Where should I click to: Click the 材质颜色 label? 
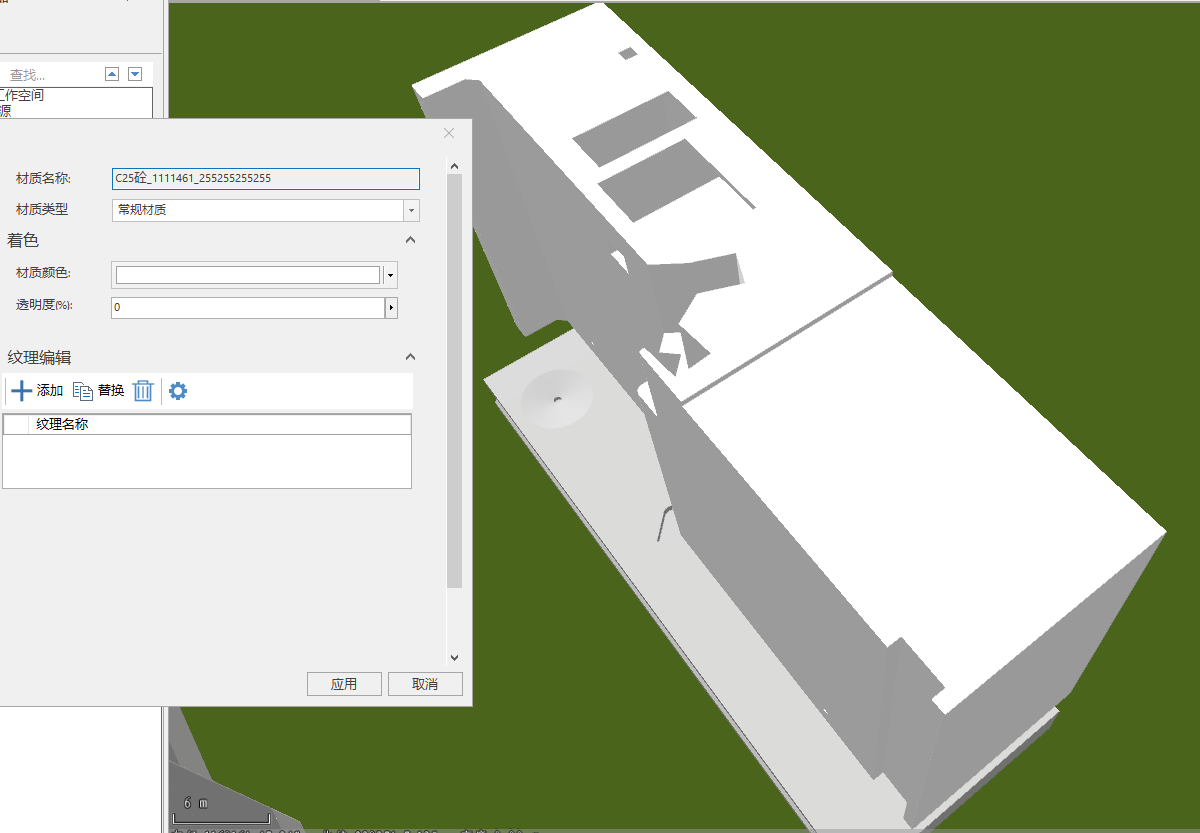tap(44, 273)
